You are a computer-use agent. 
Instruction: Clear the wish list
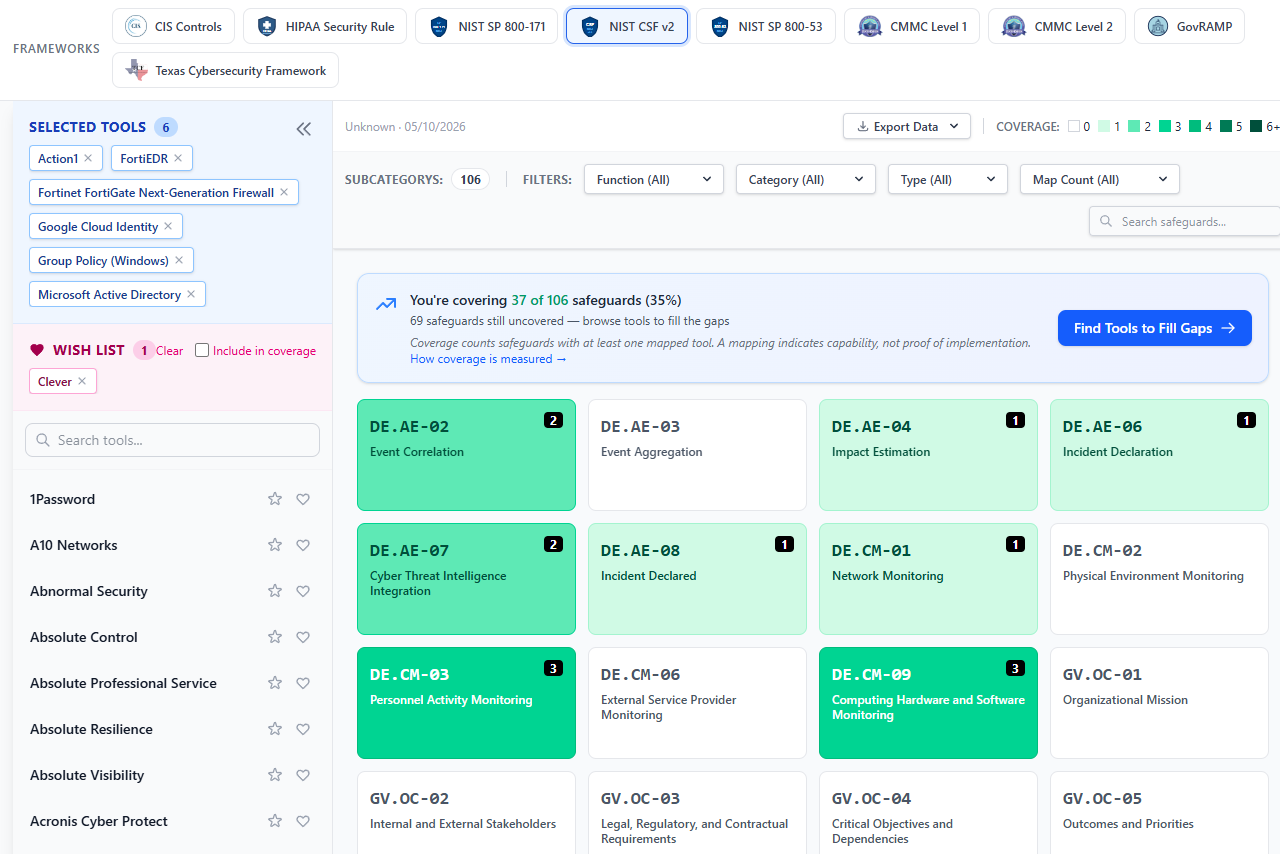point(170,351)
